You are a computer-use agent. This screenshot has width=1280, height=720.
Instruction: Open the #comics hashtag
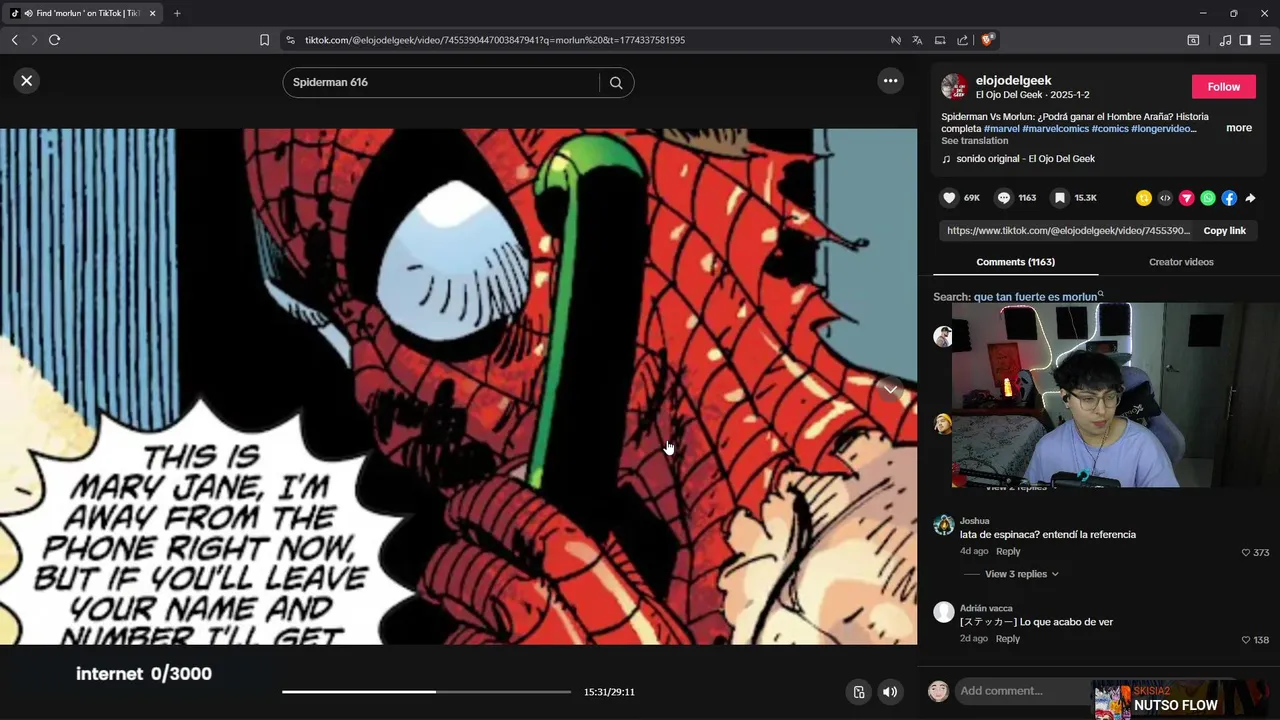tap(1110, 129)
